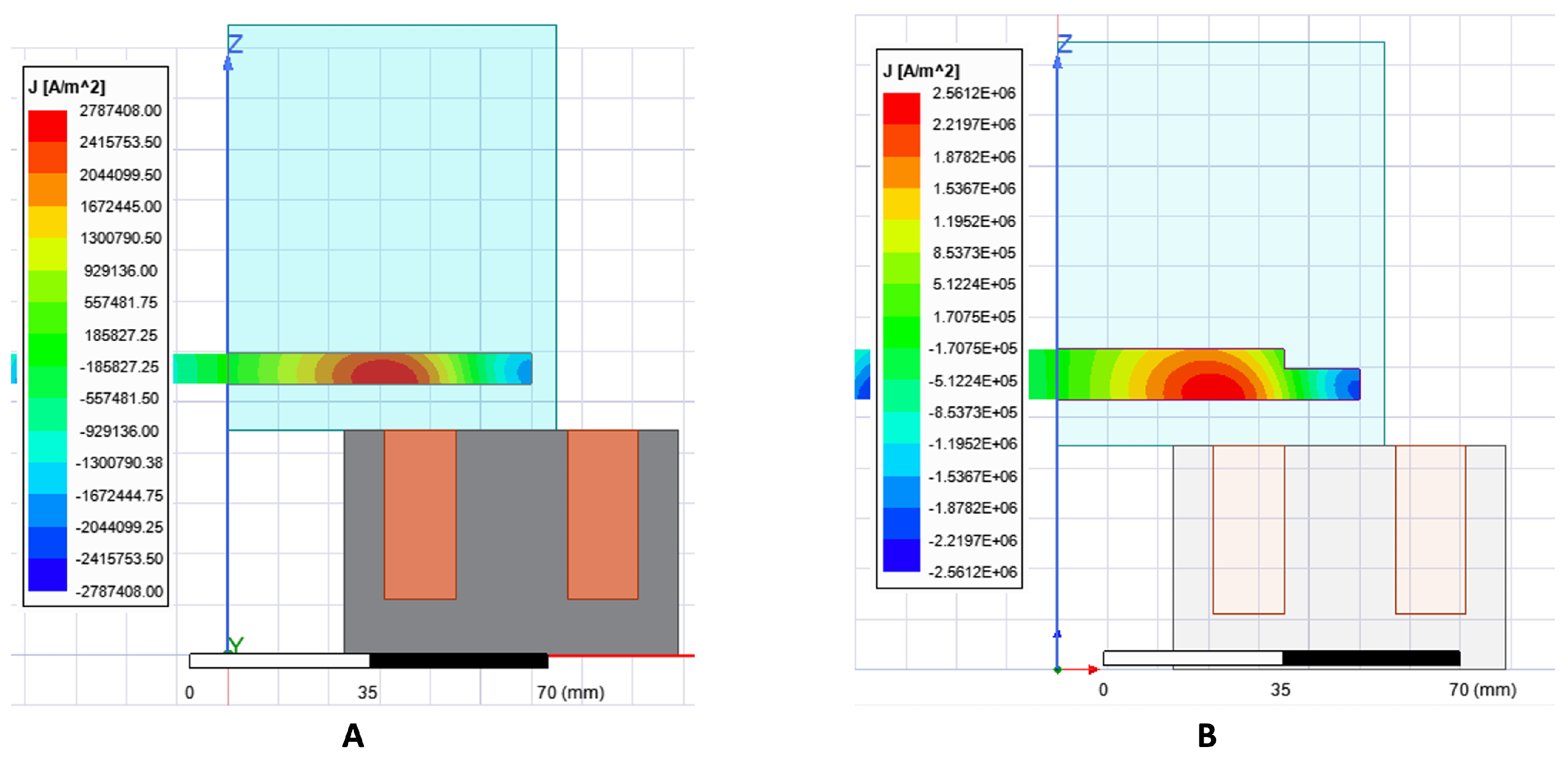Click the green Y axis label in panel A
This screenshot has height=757, width=1568.
tap(236, 644)
